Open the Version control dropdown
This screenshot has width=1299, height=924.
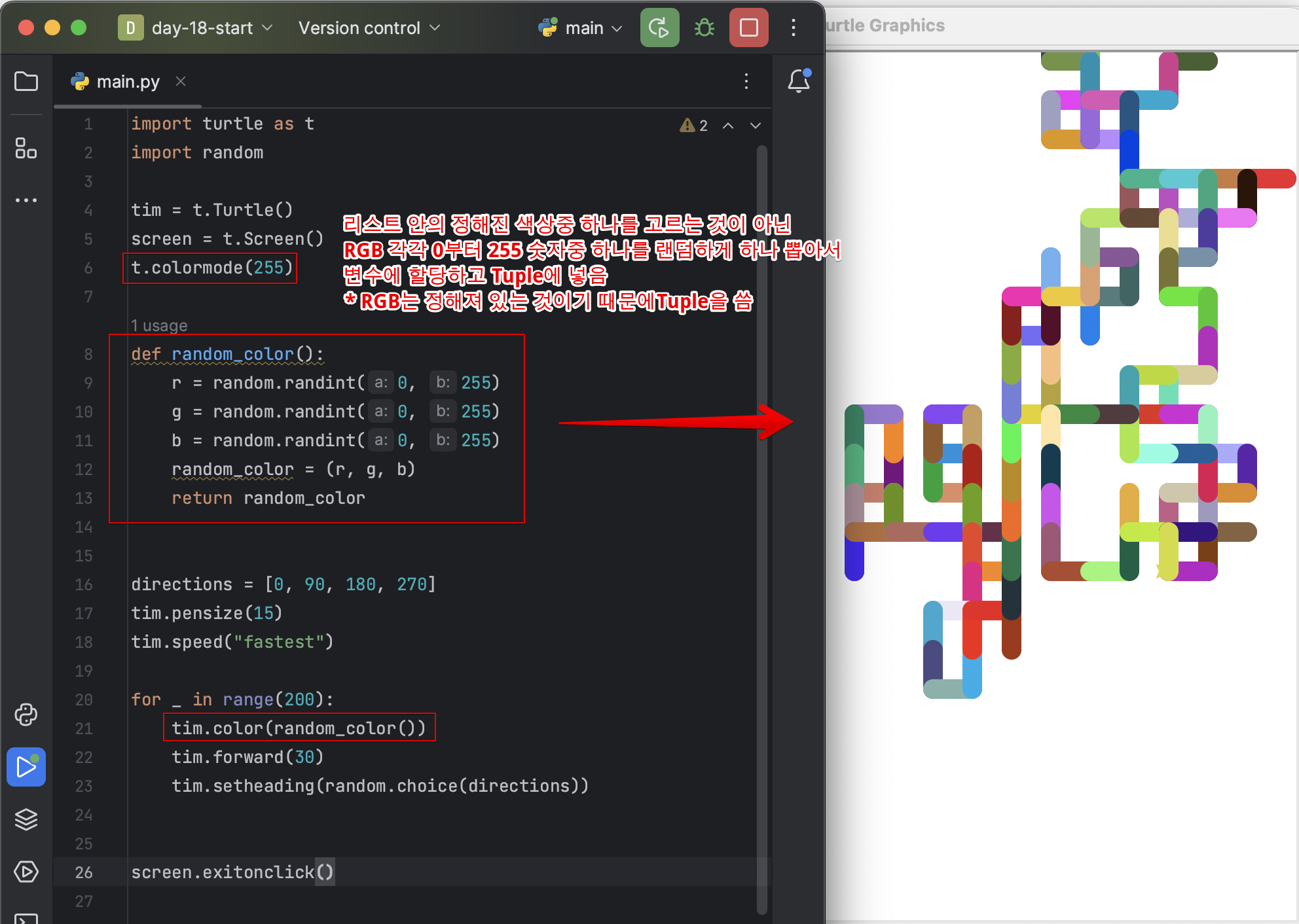(369, 27)
